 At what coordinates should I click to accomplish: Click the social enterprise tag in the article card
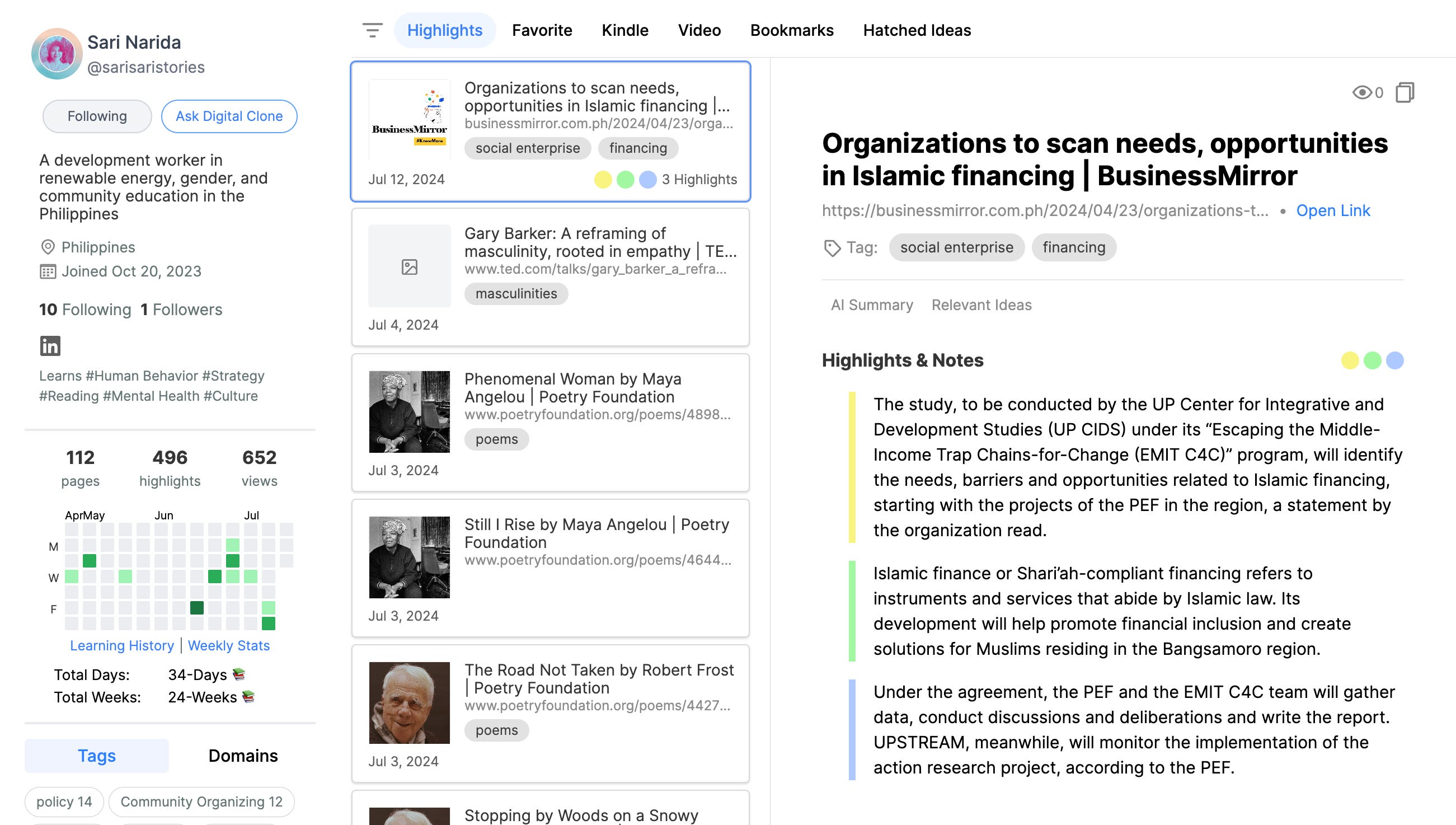click(528, 148)
